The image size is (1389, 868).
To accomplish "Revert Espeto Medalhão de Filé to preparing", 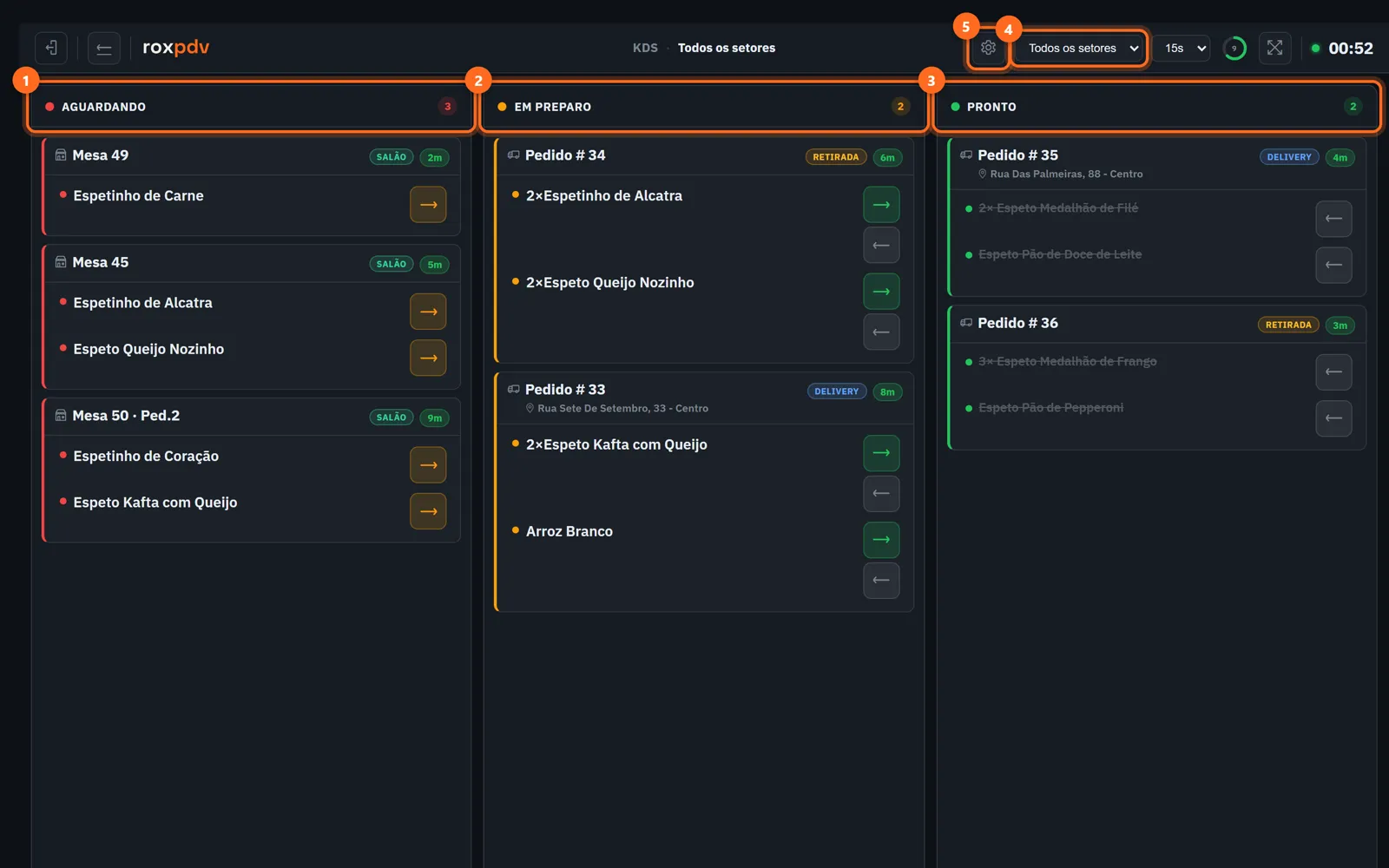I will (1333, 219).
